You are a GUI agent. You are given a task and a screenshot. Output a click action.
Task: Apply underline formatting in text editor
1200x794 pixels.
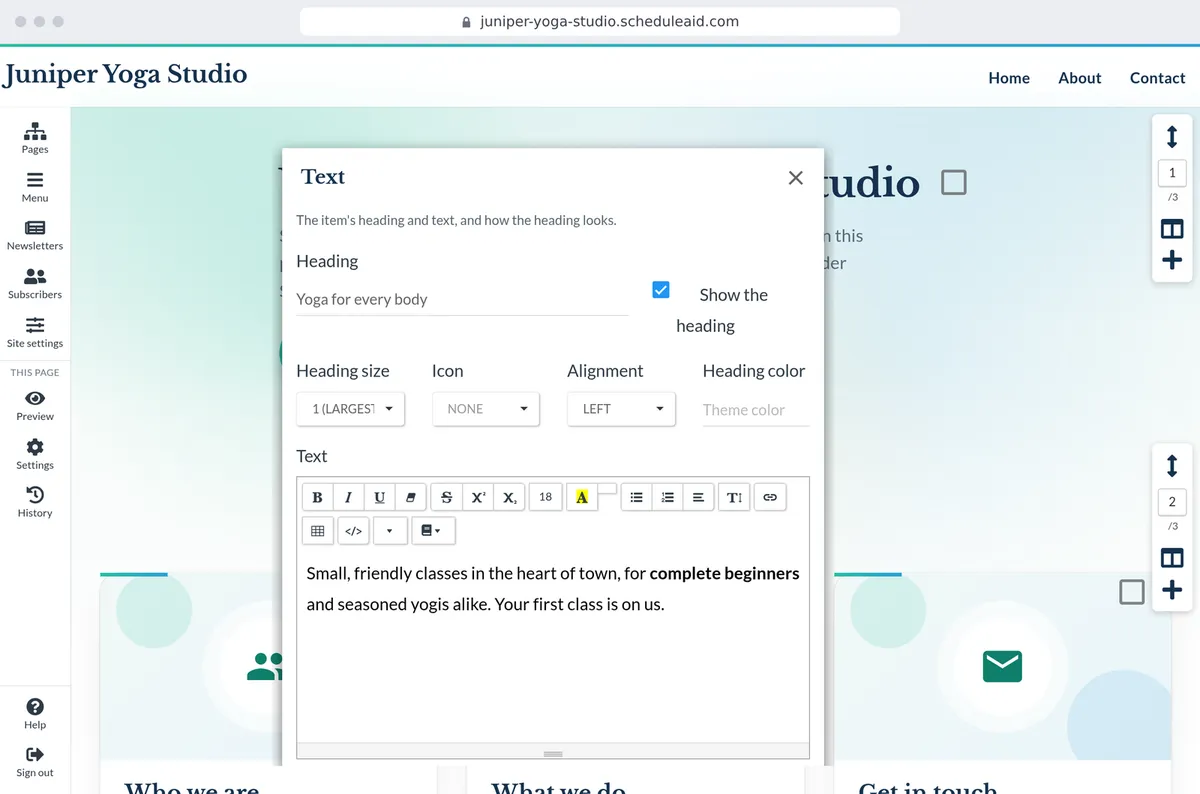point(379,497)
